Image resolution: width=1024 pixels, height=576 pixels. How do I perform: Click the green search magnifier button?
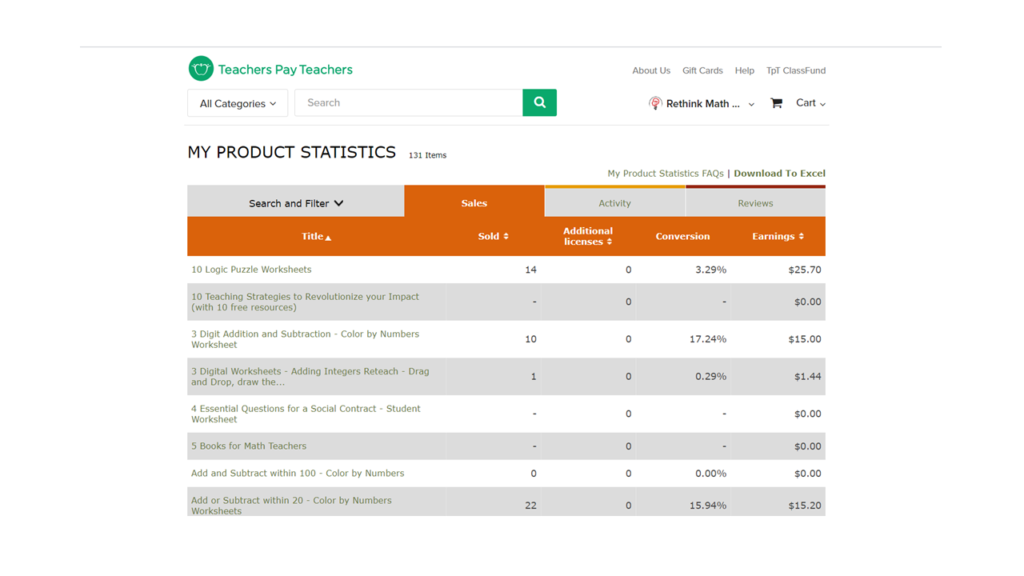(539, 103)
